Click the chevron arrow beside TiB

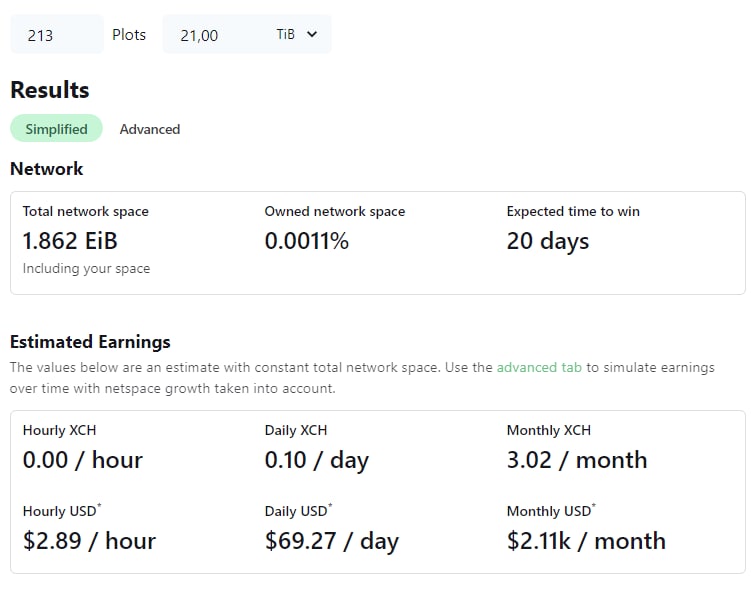312,34
